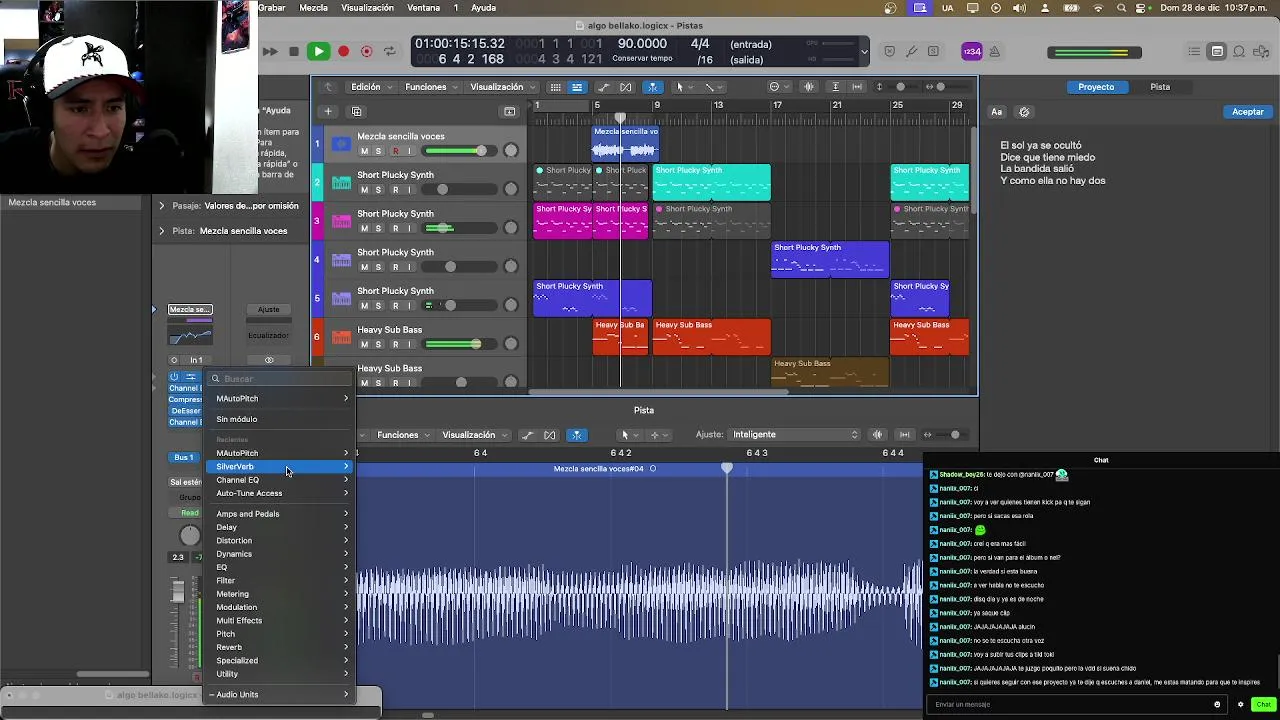
Task: Click the synth instrument icon of track 2
Action: pos(341,182)
